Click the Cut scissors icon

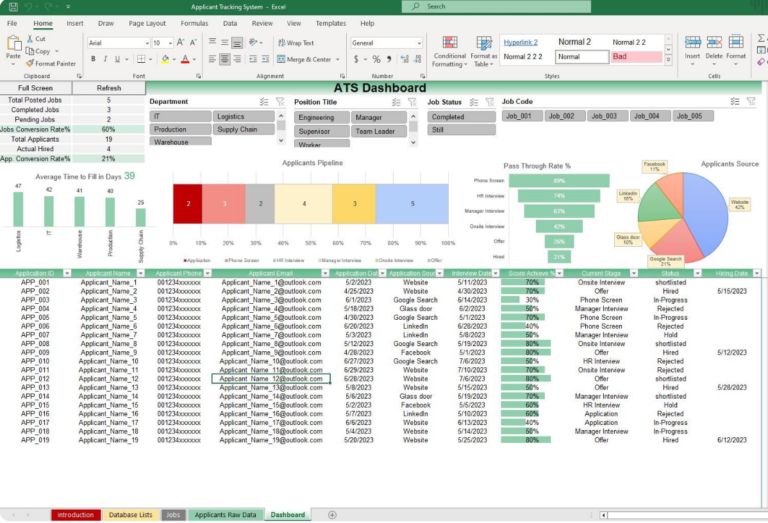click(30, 39)
